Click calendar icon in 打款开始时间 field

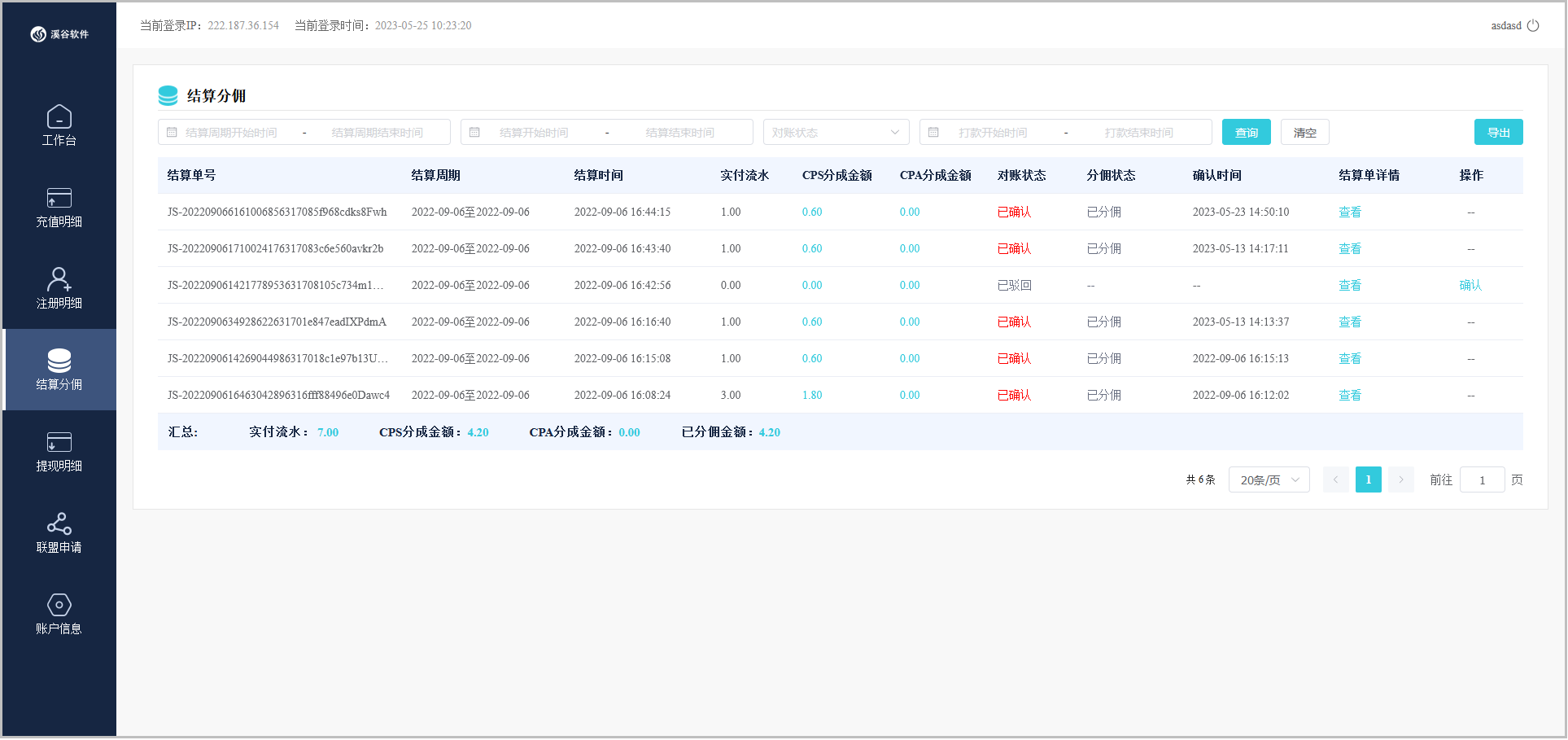tap(933, 132)
